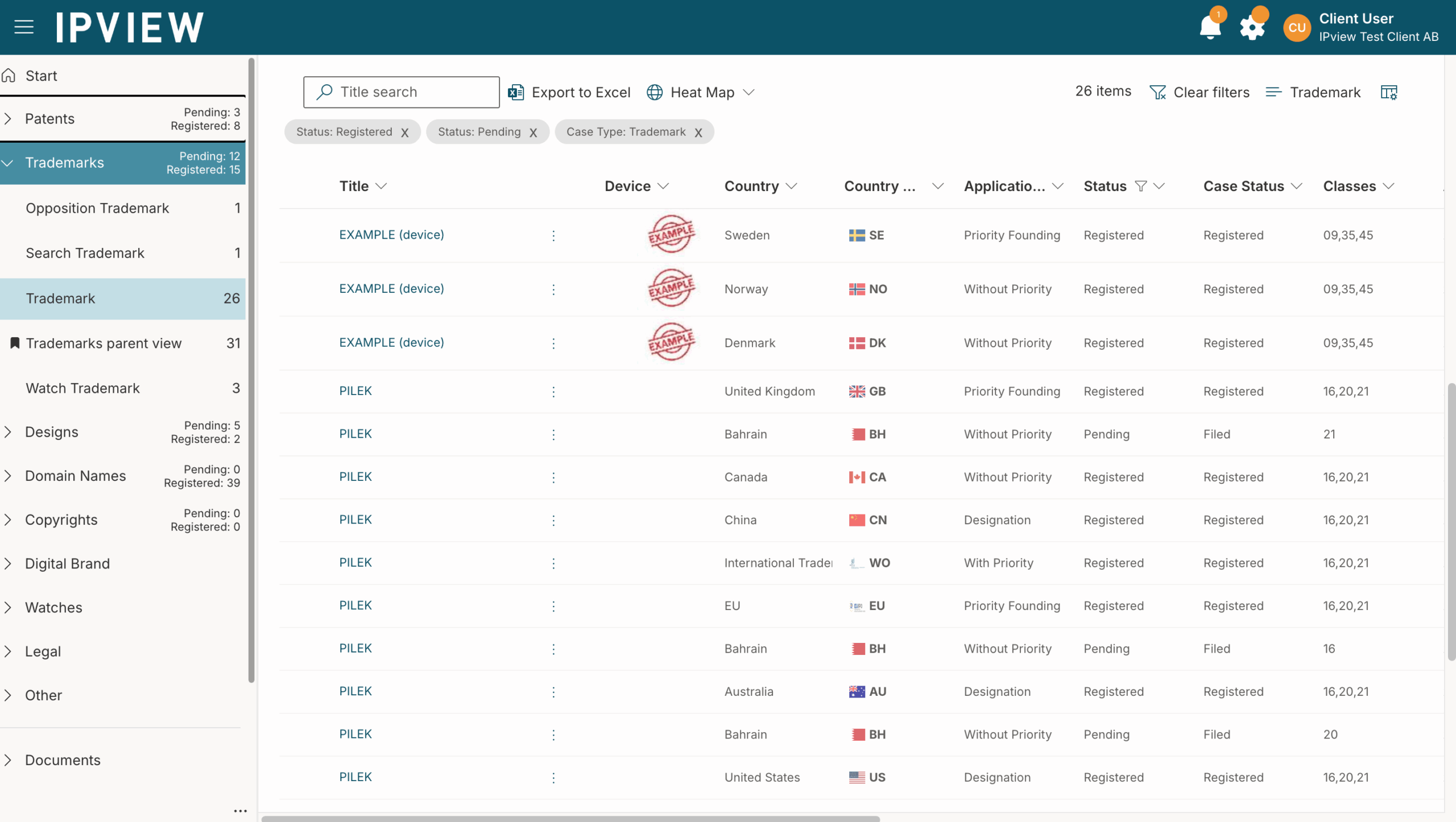The image size is (1456, 822).
Task: Click the CU user avatar
Action: click(1297, 27)
